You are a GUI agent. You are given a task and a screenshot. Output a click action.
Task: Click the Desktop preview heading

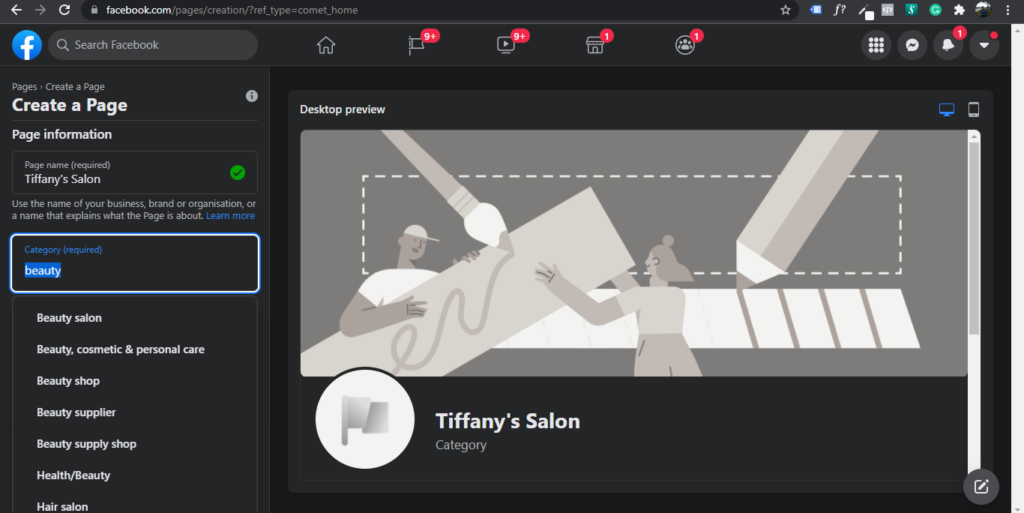coord(342,110)
